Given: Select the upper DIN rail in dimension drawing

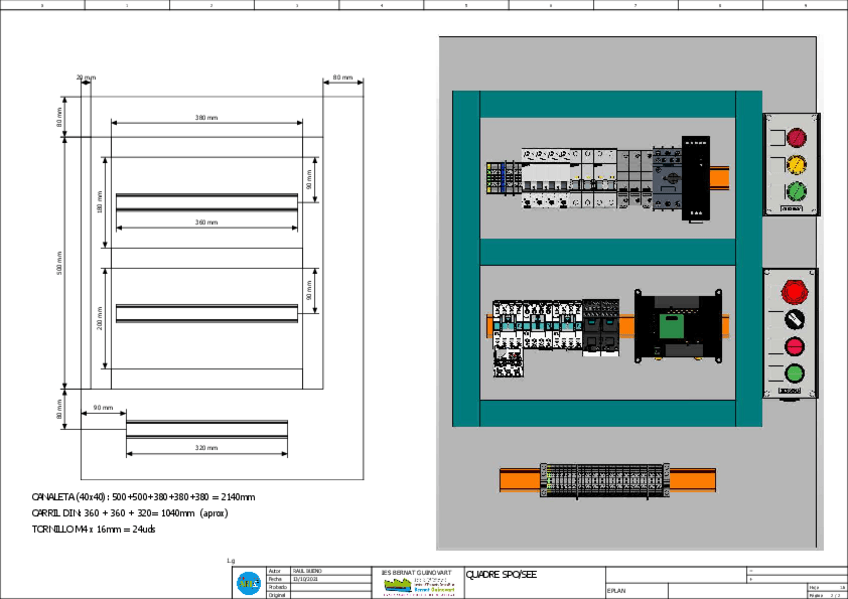Looking at the screenshot, I should pos(207,202).
